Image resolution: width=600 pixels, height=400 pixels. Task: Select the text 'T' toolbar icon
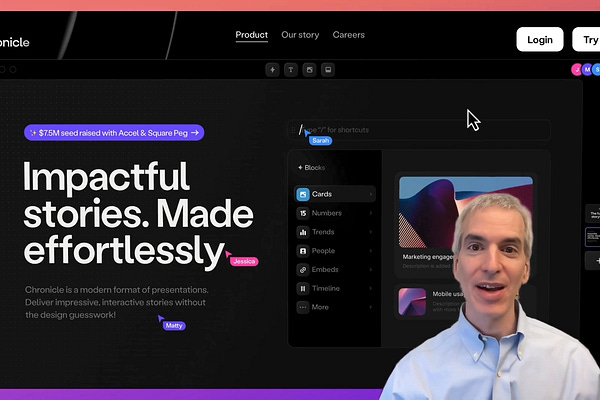pos(291,70)
